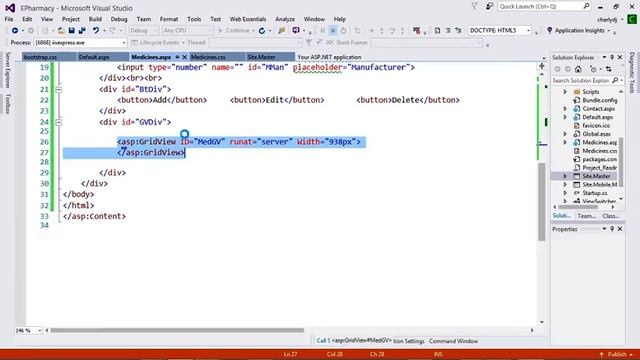Click the send feedback person icon in title bar
The width and height of the screenshot is (640, 360).
(489, 7)
